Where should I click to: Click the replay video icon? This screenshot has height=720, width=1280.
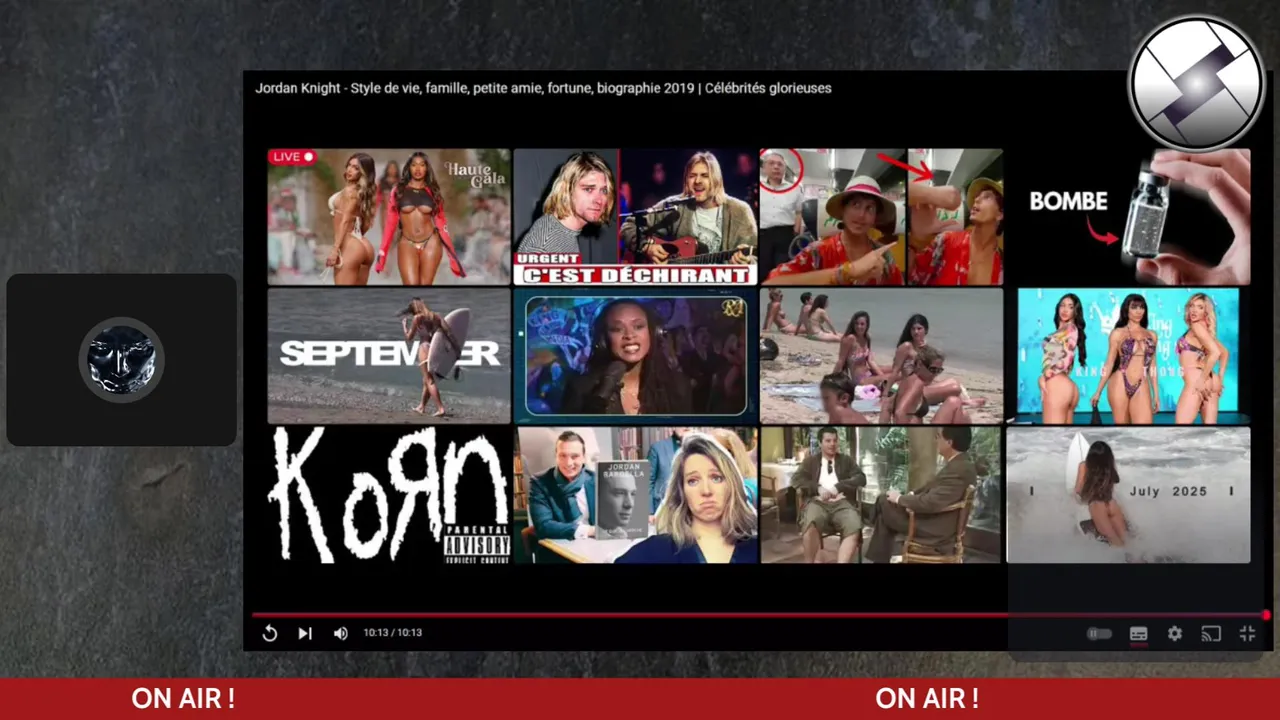coord(270,633)
